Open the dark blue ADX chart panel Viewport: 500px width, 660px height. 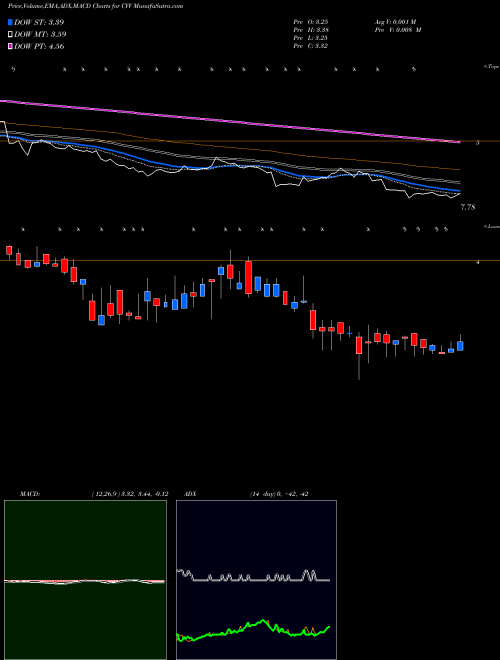tap(256, 580)
